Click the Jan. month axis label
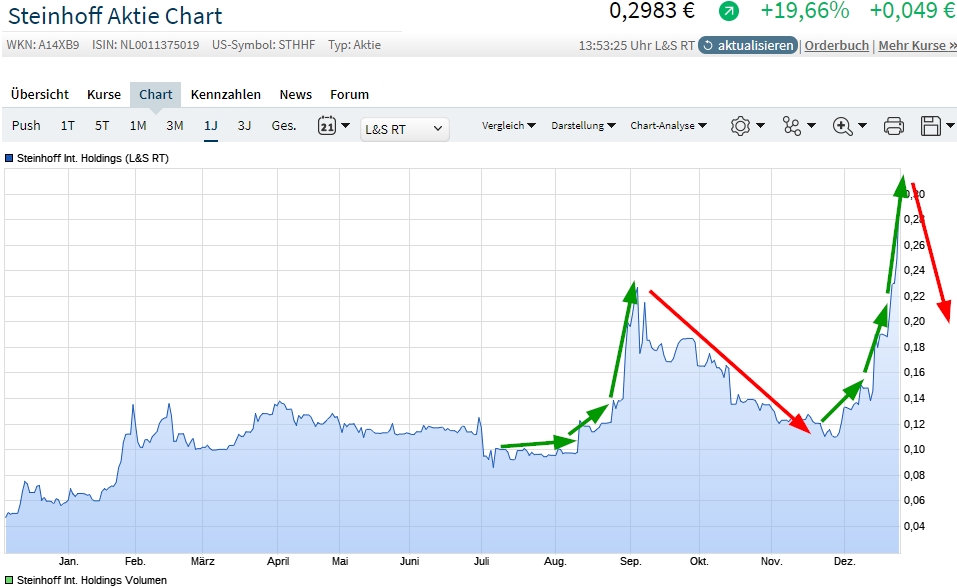957x588 pixels. pos(68,561)
